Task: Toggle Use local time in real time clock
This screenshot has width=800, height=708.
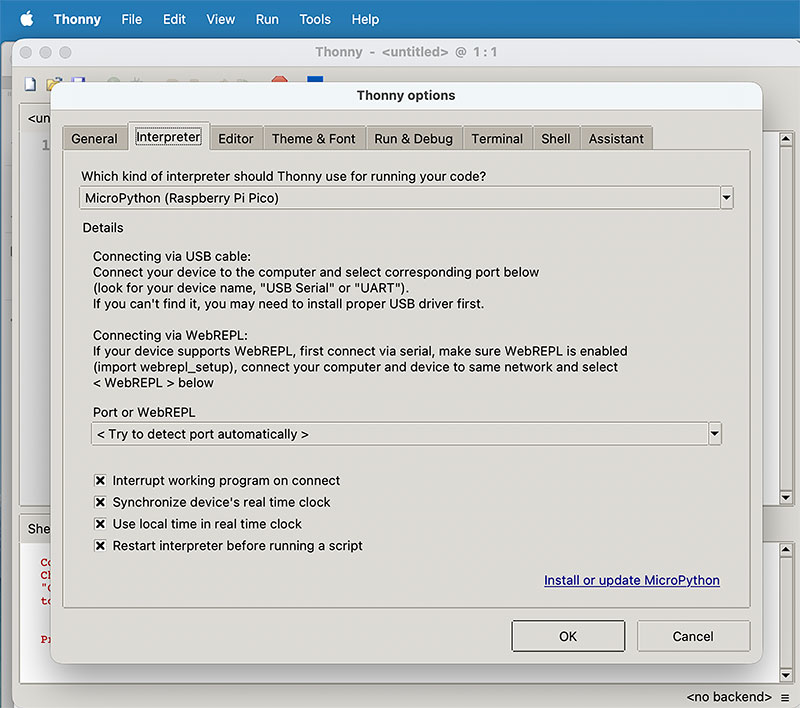Action: click(x=100, y=523)
